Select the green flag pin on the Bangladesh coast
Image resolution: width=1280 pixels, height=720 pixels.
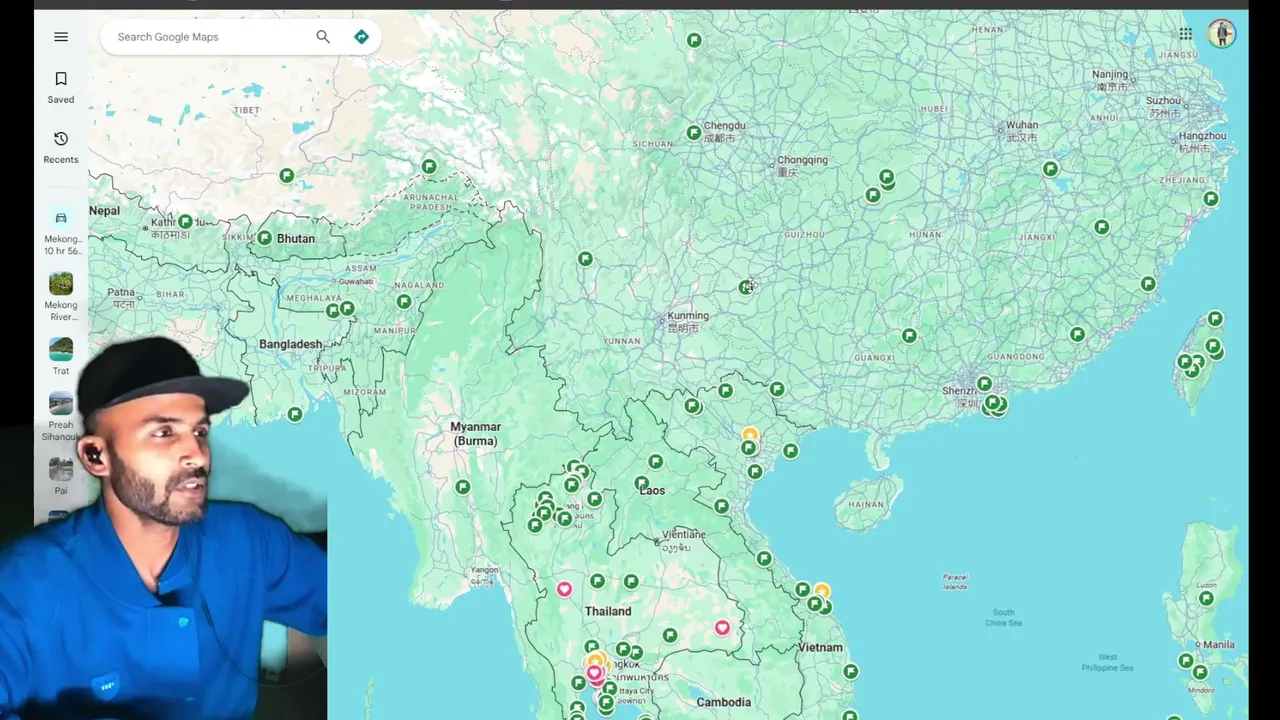(295, 414)
